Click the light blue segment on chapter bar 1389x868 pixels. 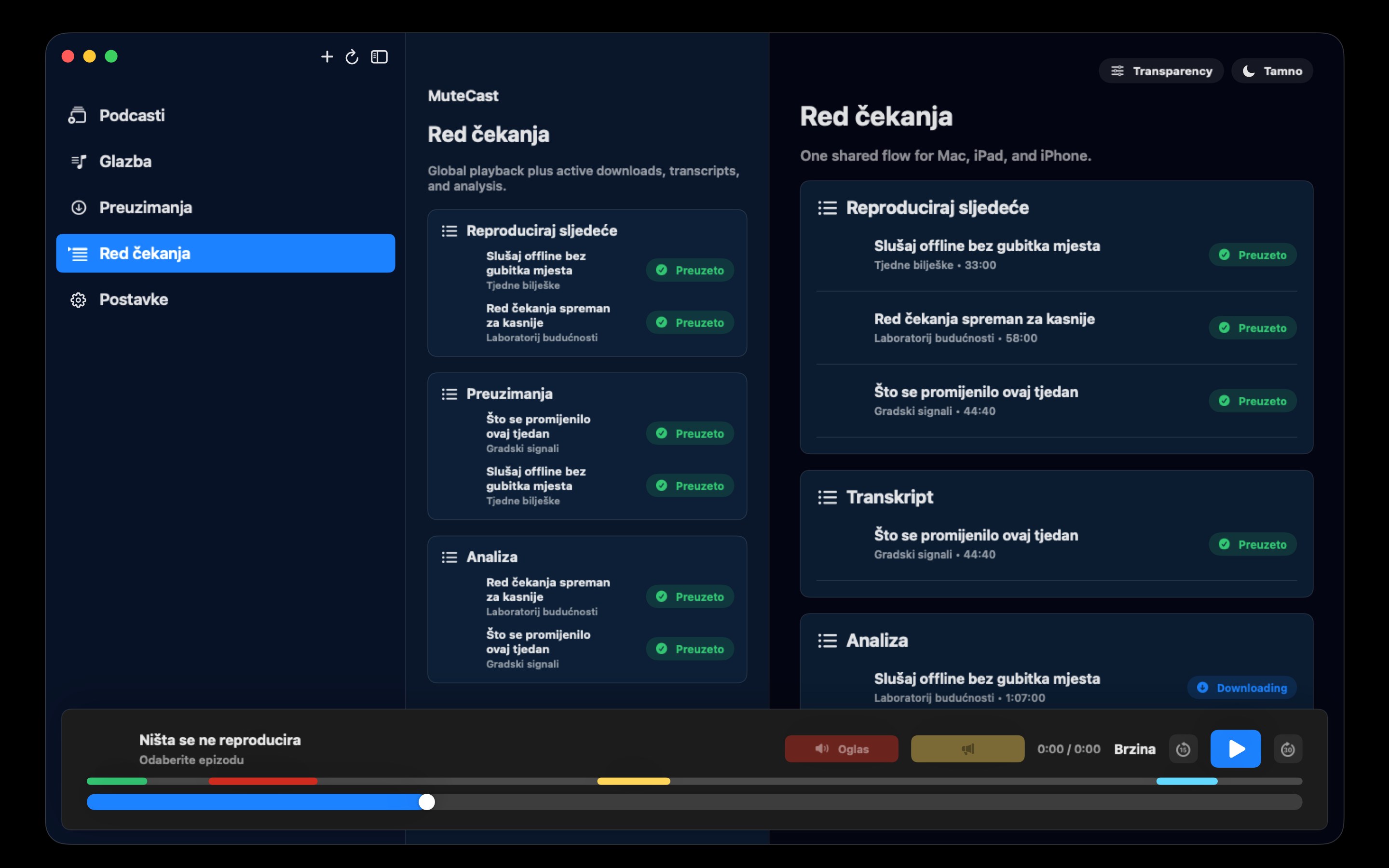pos(1187,781)
